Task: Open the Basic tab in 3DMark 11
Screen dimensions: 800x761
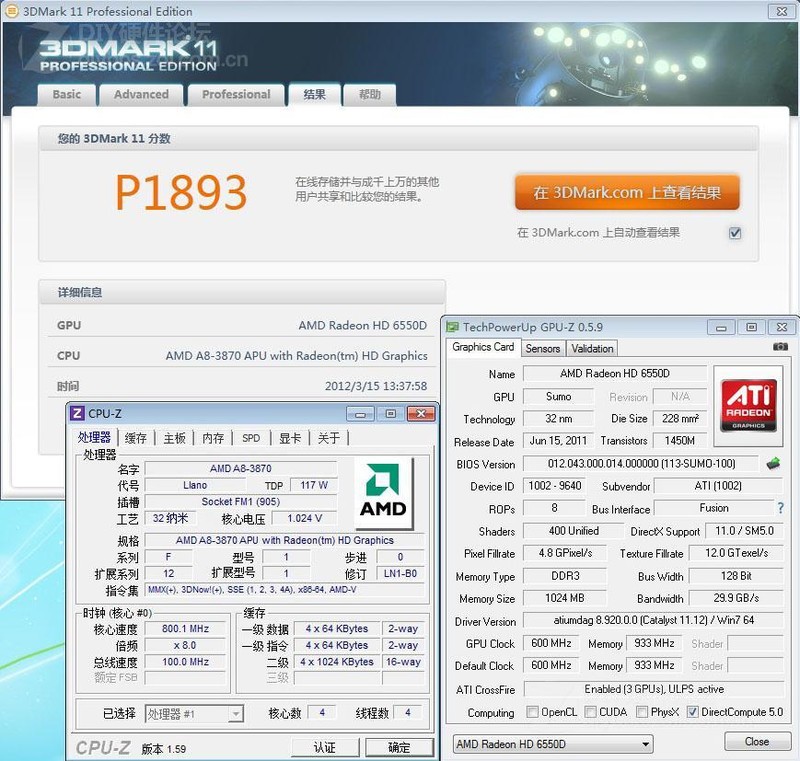Action: (x=66, y=95)
